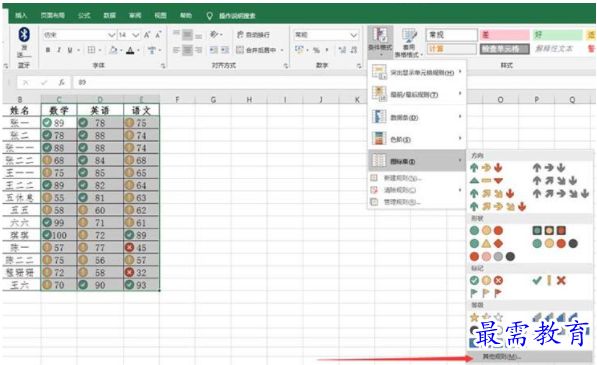Click the decrease font size icon

click(158, 35)
